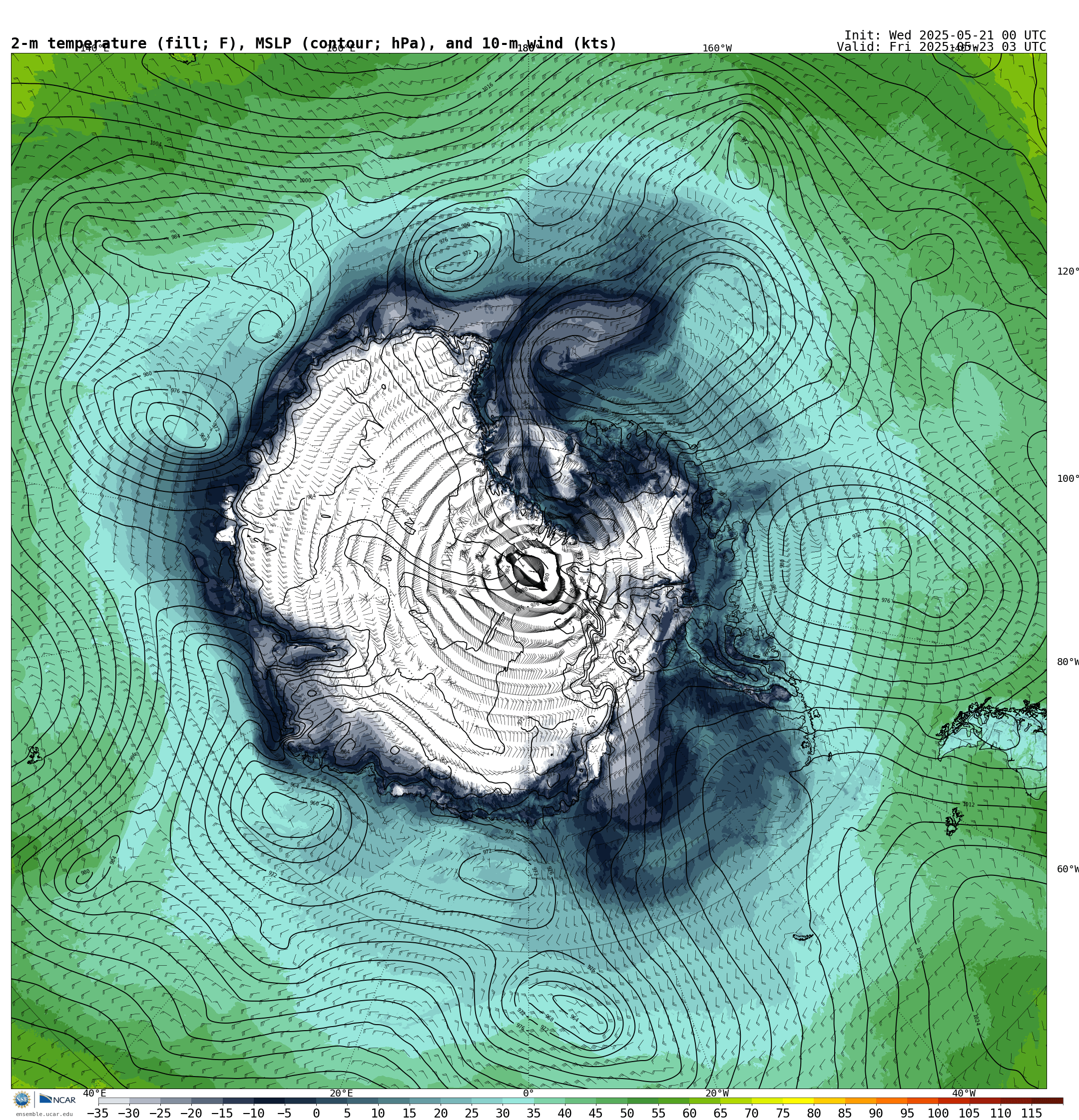Click the 1004 isobar contour label
The image size is (1079, 1120).
[x=155, y=144]
